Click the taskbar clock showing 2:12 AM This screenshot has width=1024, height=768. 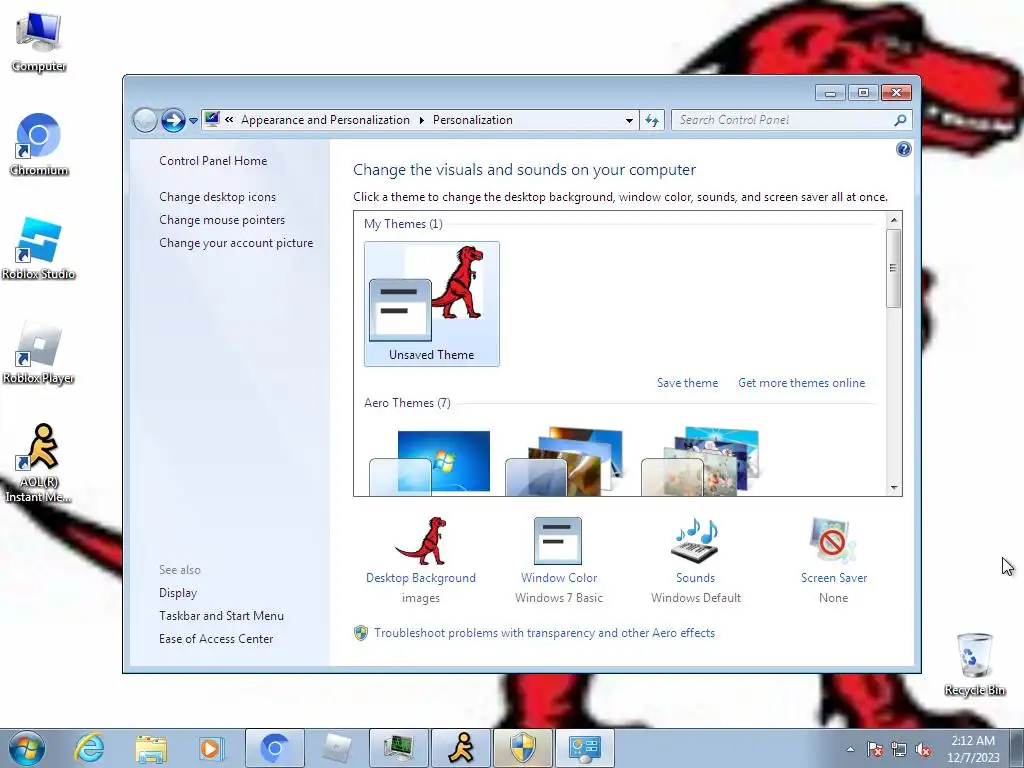pyautogui.click(x=973, y=749)
